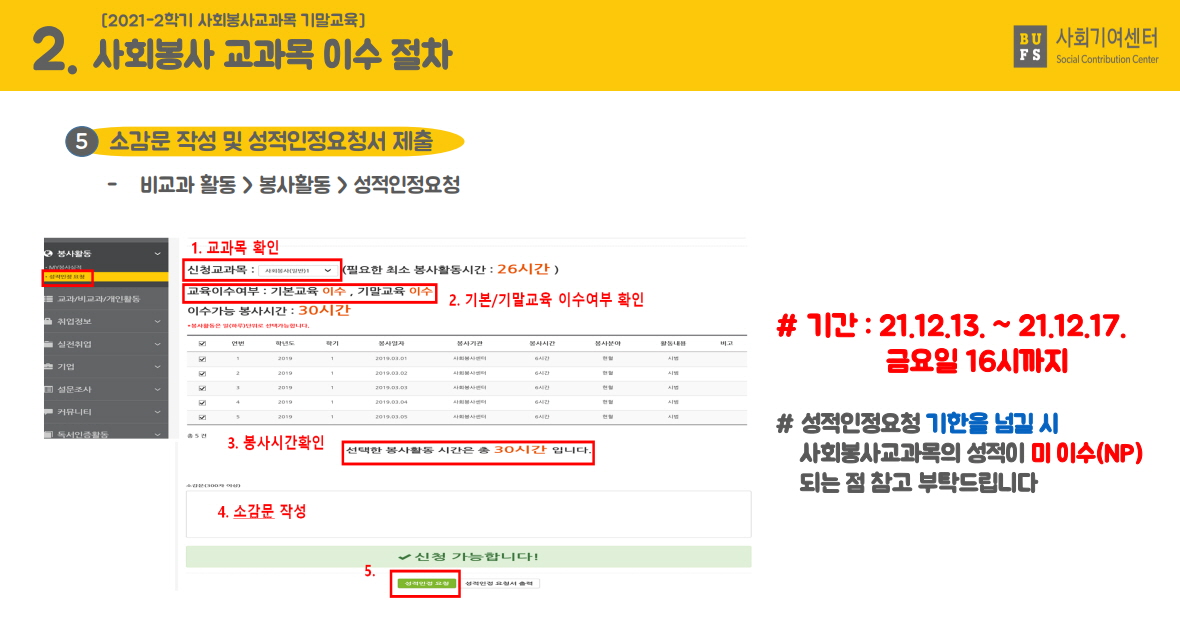Expand the 커뮤니티 sidebar chevron
The height and width of the screenshot is (617, 1180).
(158, 411)
